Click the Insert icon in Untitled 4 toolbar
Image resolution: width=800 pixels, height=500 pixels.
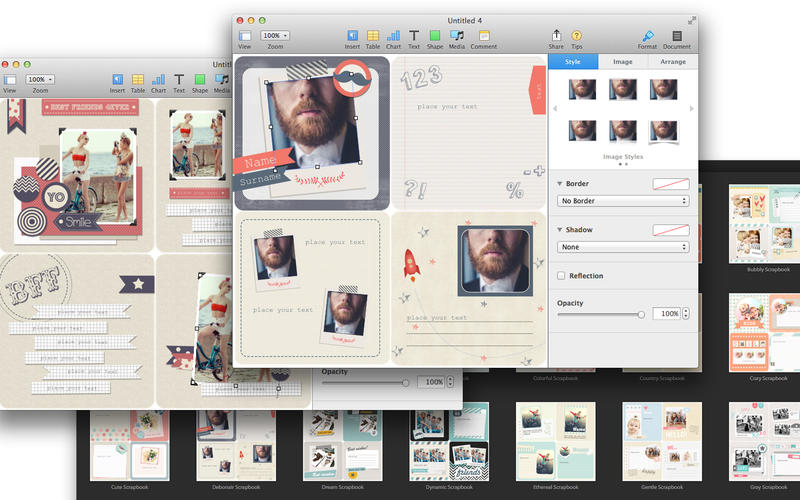[353, 35]
